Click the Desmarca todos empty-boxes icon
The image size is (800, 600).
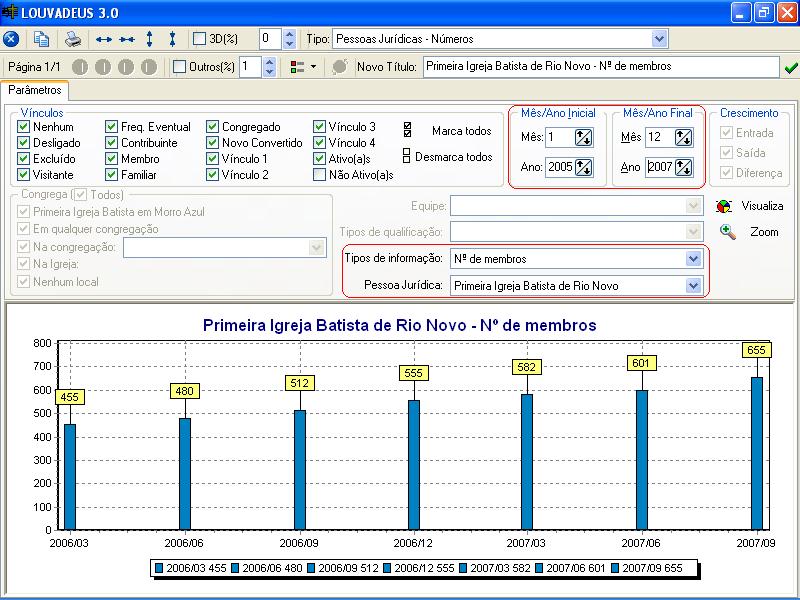[x=407, y=156]
